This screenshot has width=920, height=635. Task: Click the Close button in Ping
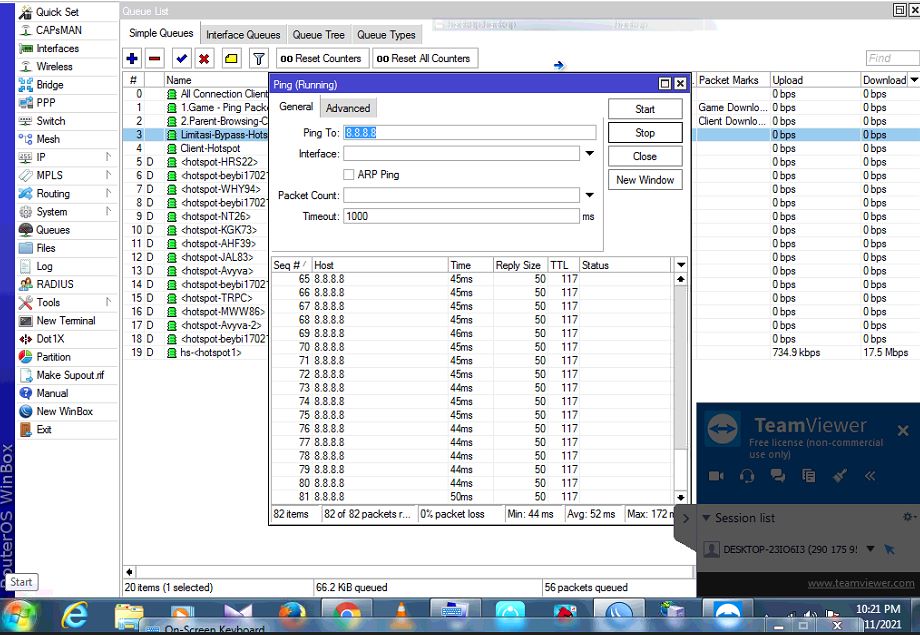coord(645,157)
